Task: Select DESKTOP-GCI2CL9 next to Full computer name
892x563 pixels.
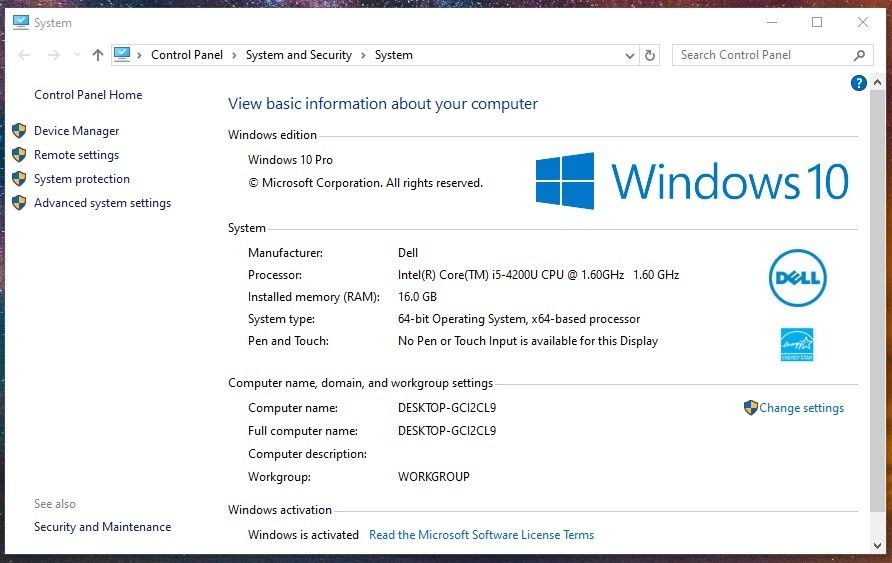Action: 447,431
